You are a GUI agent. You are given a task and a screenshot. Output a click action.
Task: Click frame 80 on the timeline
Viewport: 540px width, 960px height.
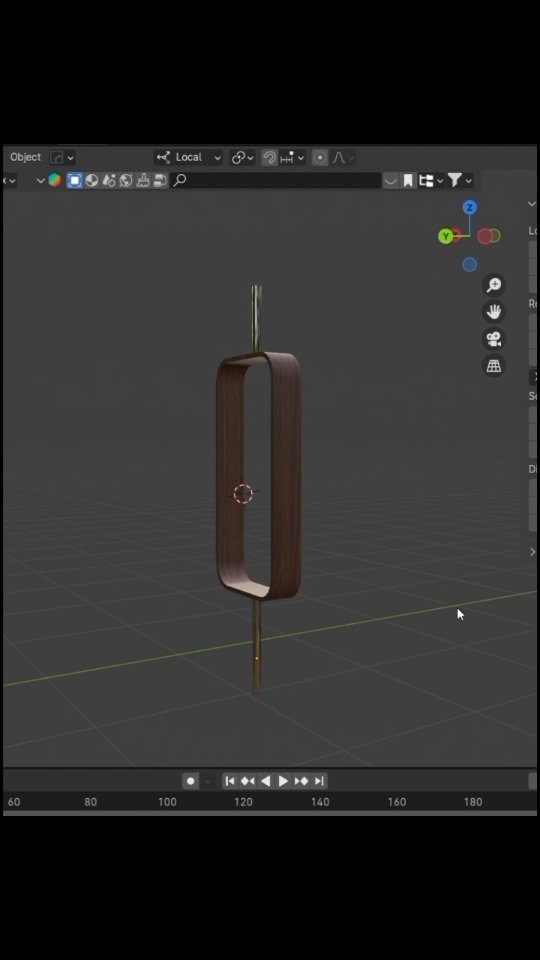(x=91, y=802)
